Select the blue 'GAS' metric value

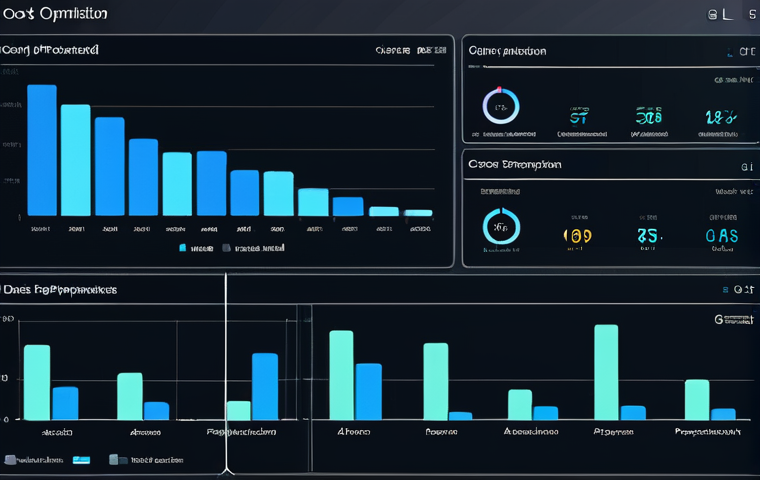pyautogui.click(x=722, y=236)
